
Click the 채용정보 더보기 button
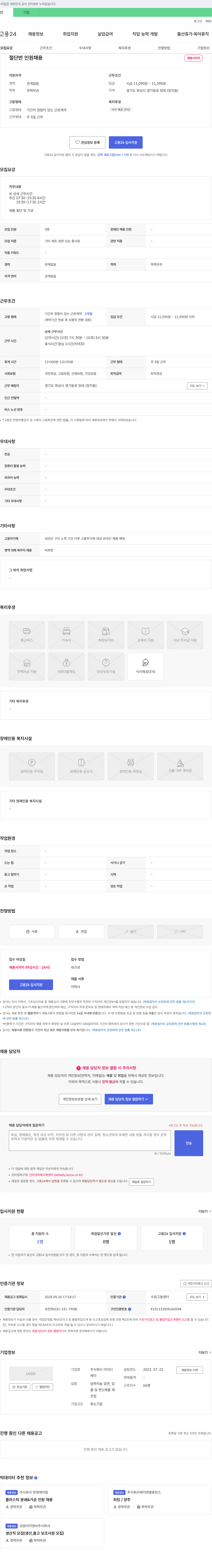(189, 1370)
